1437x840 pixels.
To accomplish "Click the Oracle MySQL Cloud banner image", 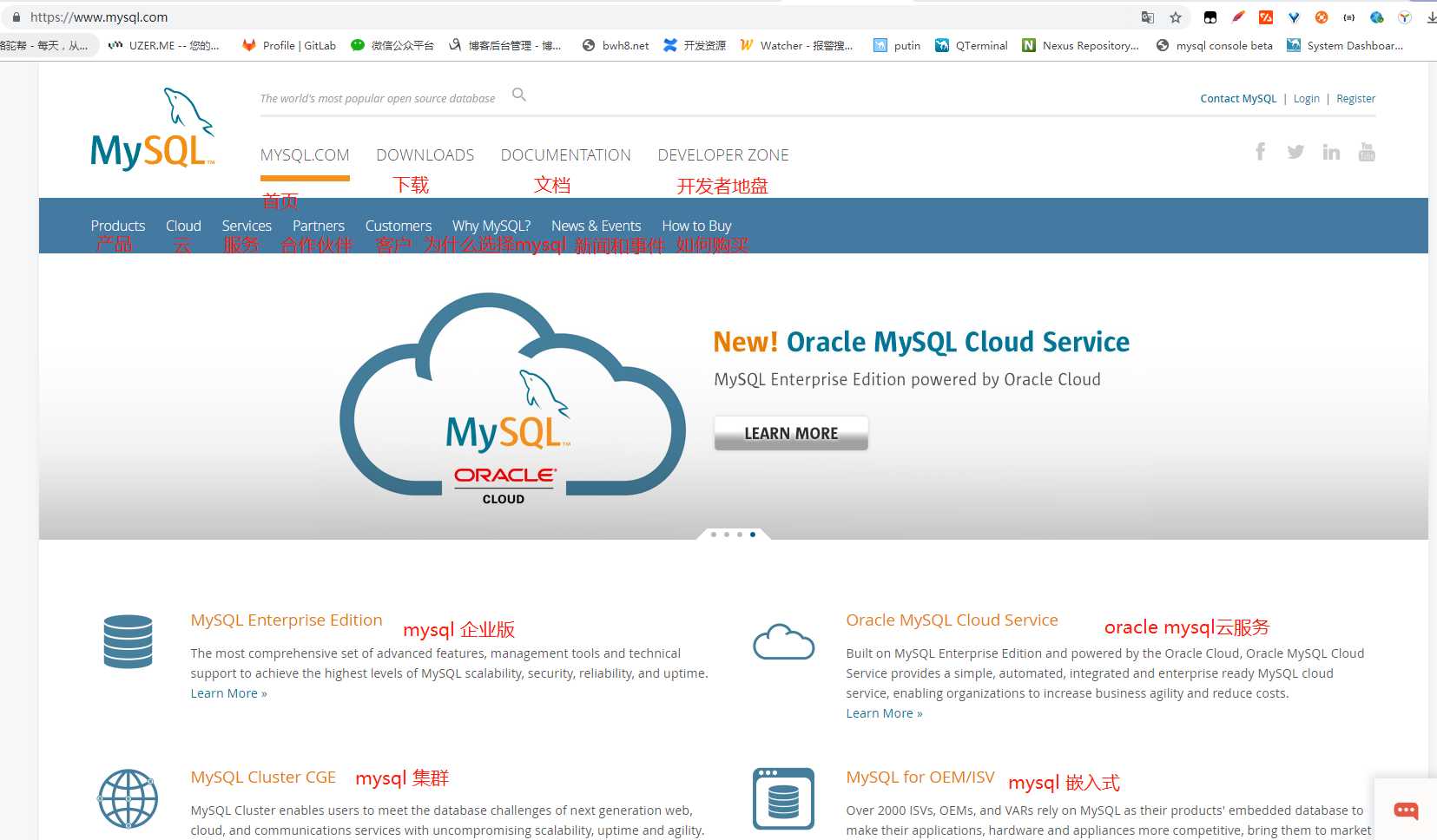I will coord(512,399).
